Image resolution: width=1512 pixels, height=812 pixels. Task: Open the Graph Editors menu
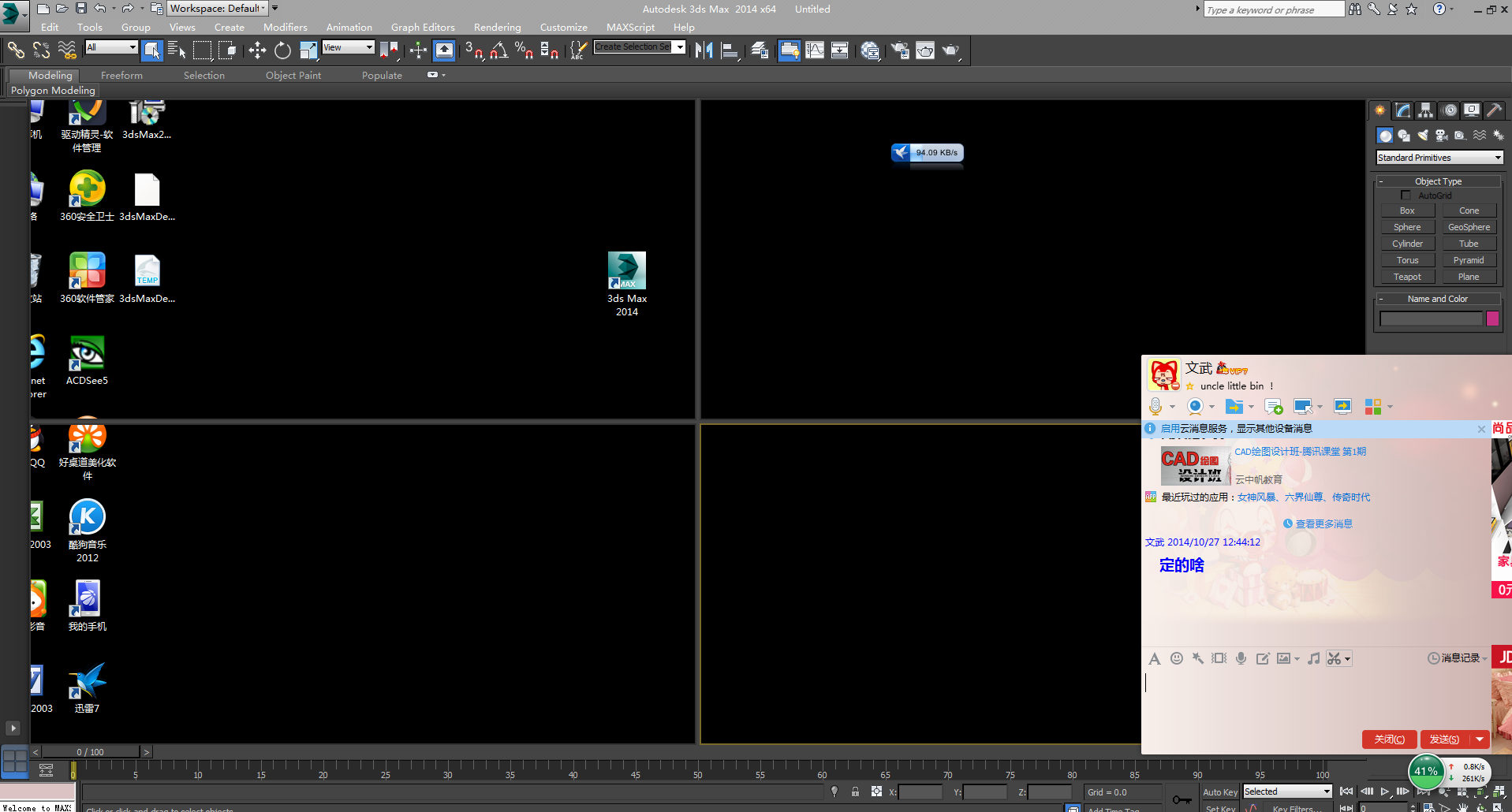point(423,28)
